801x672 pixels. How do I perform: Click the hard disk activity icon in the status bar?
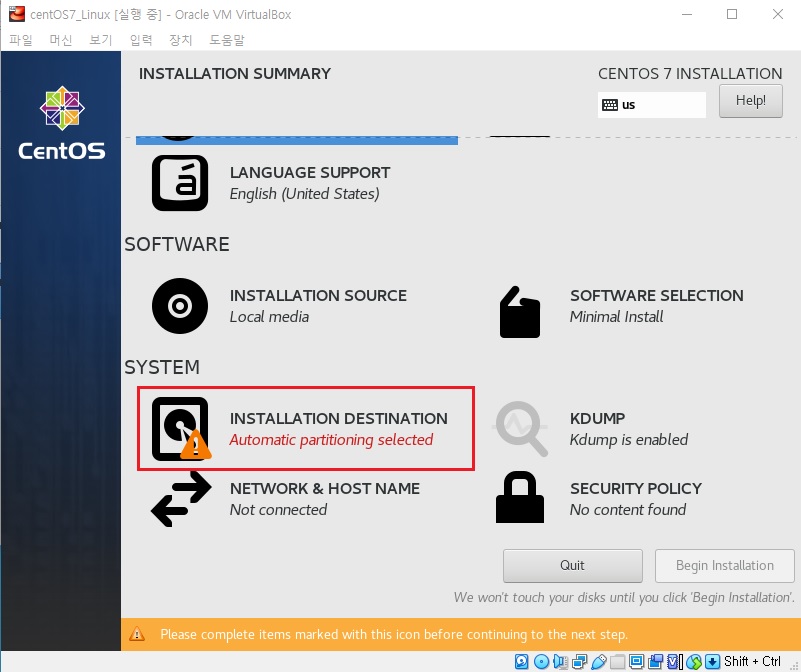521,661
